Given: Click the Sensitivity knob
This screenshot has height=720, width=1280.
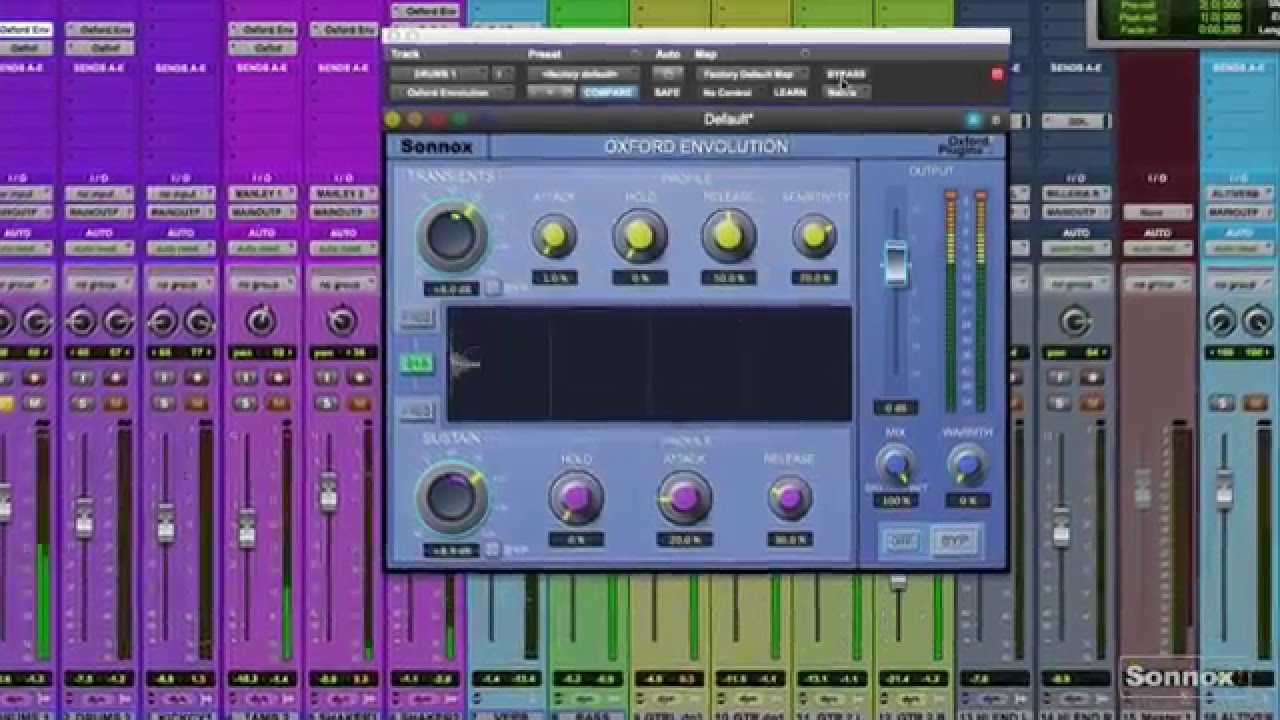Looking at the screenshot, I should [x=815, y=236].
